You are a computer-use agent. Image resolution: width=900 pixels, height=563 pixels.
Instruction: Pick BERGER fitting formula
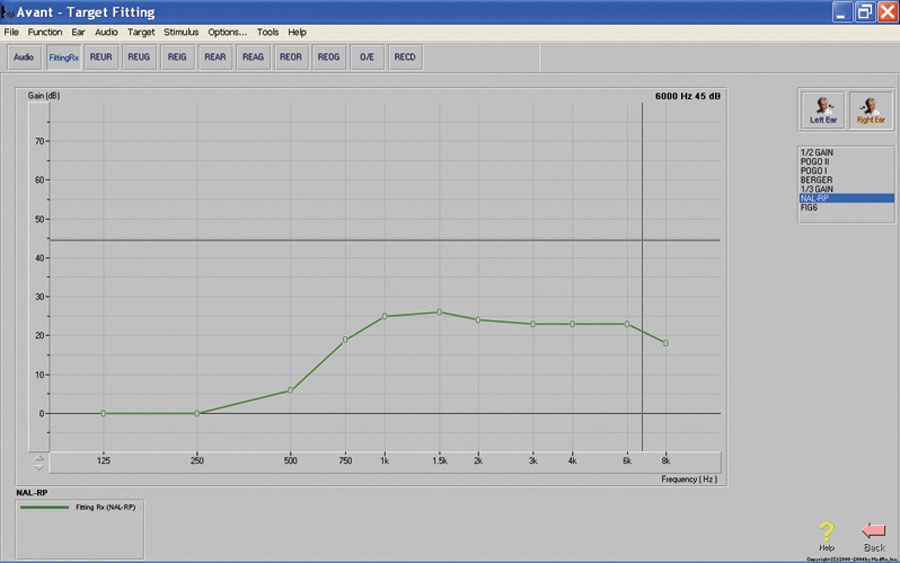click(x=816, y=180)
